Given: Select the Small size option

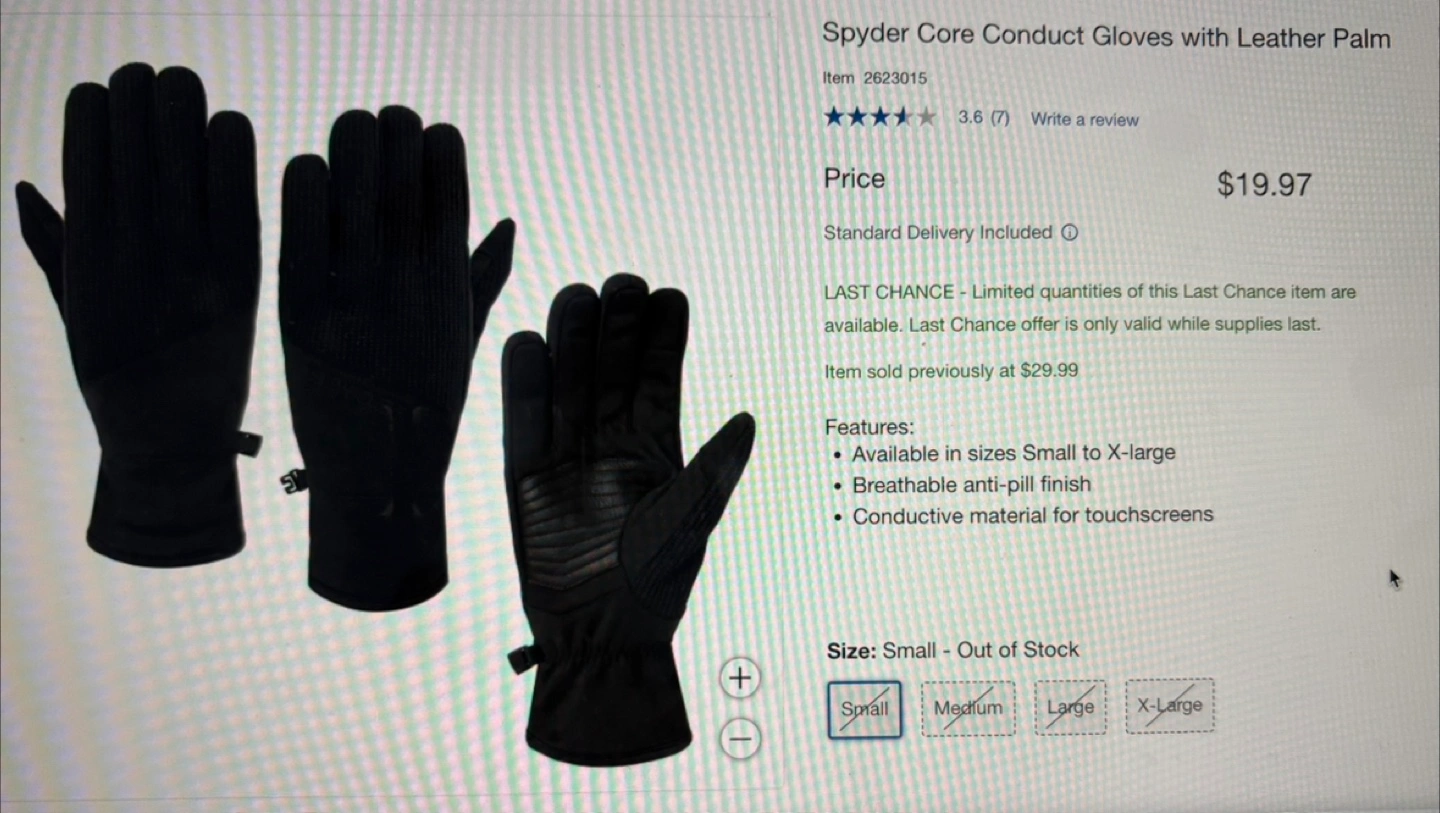Looking at the screenshot, I should pos(865,709).
